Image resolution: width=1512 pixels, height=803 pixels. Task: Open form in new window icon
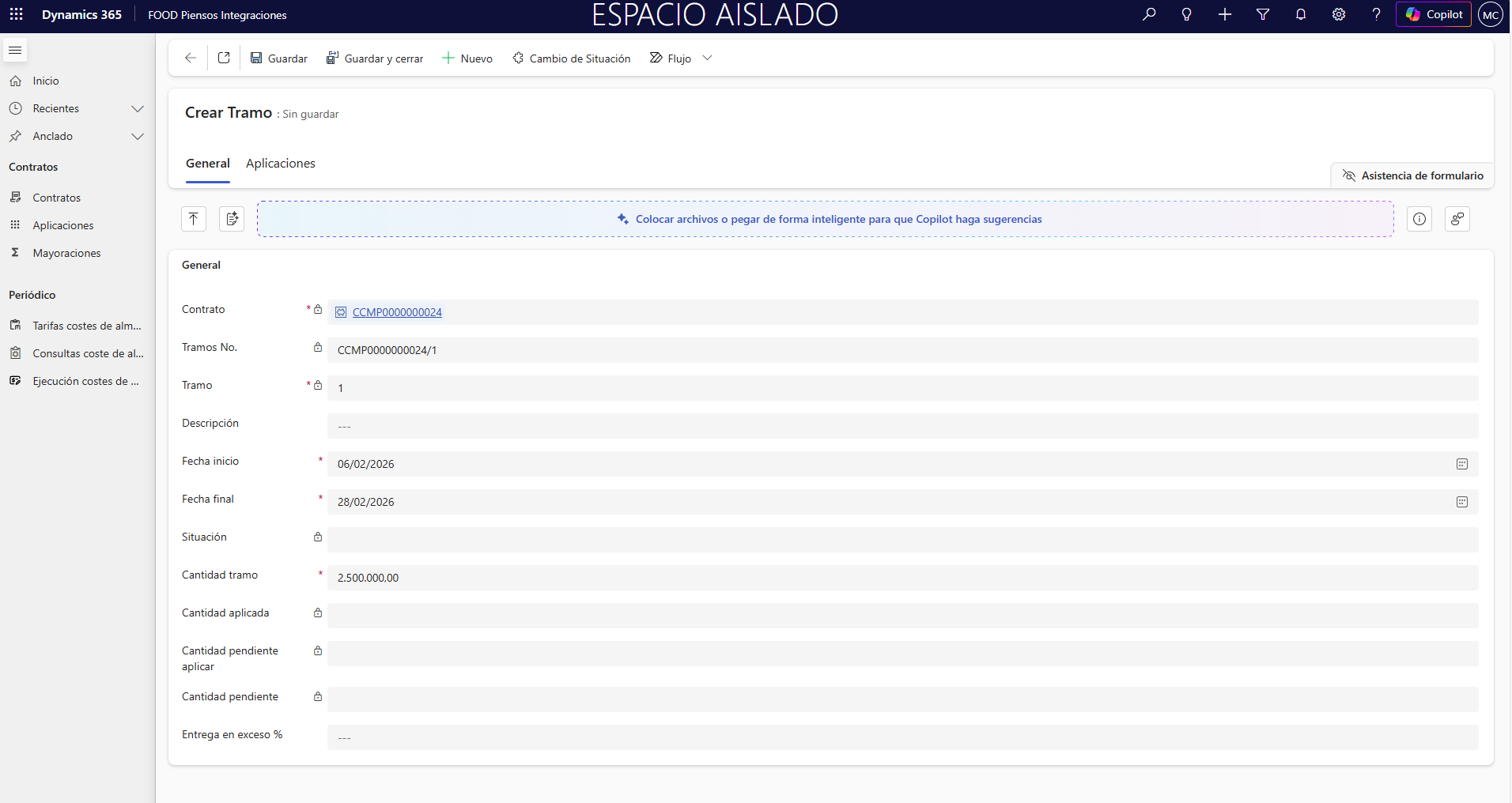(x=224, y=58)
